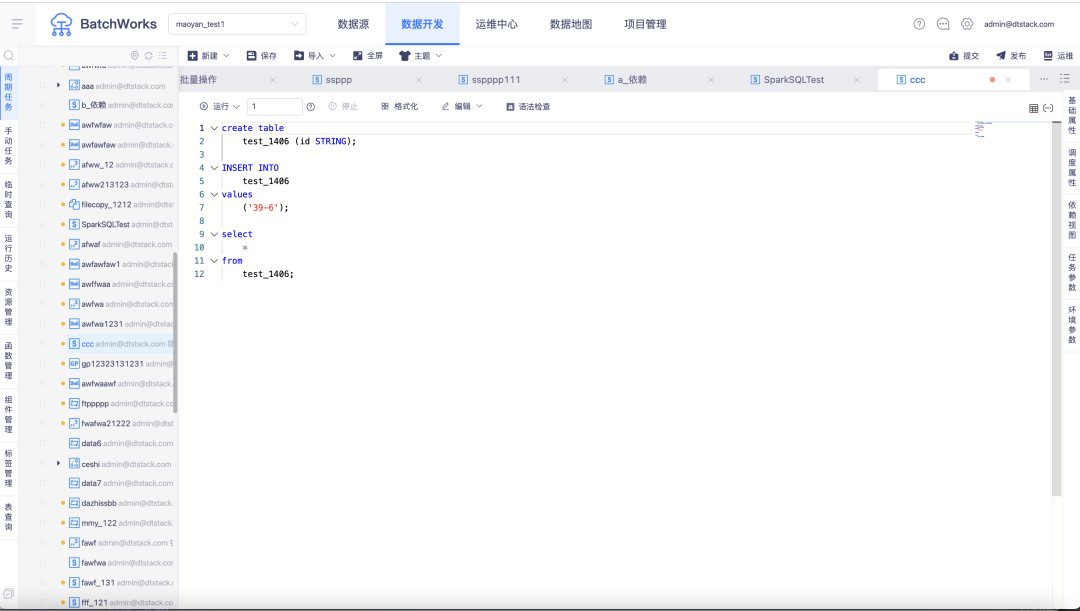Image resolution: width=1080 pixels, height=611 pixels.
Task: Click the 保存 (save) button
Action: pos(261,56)
